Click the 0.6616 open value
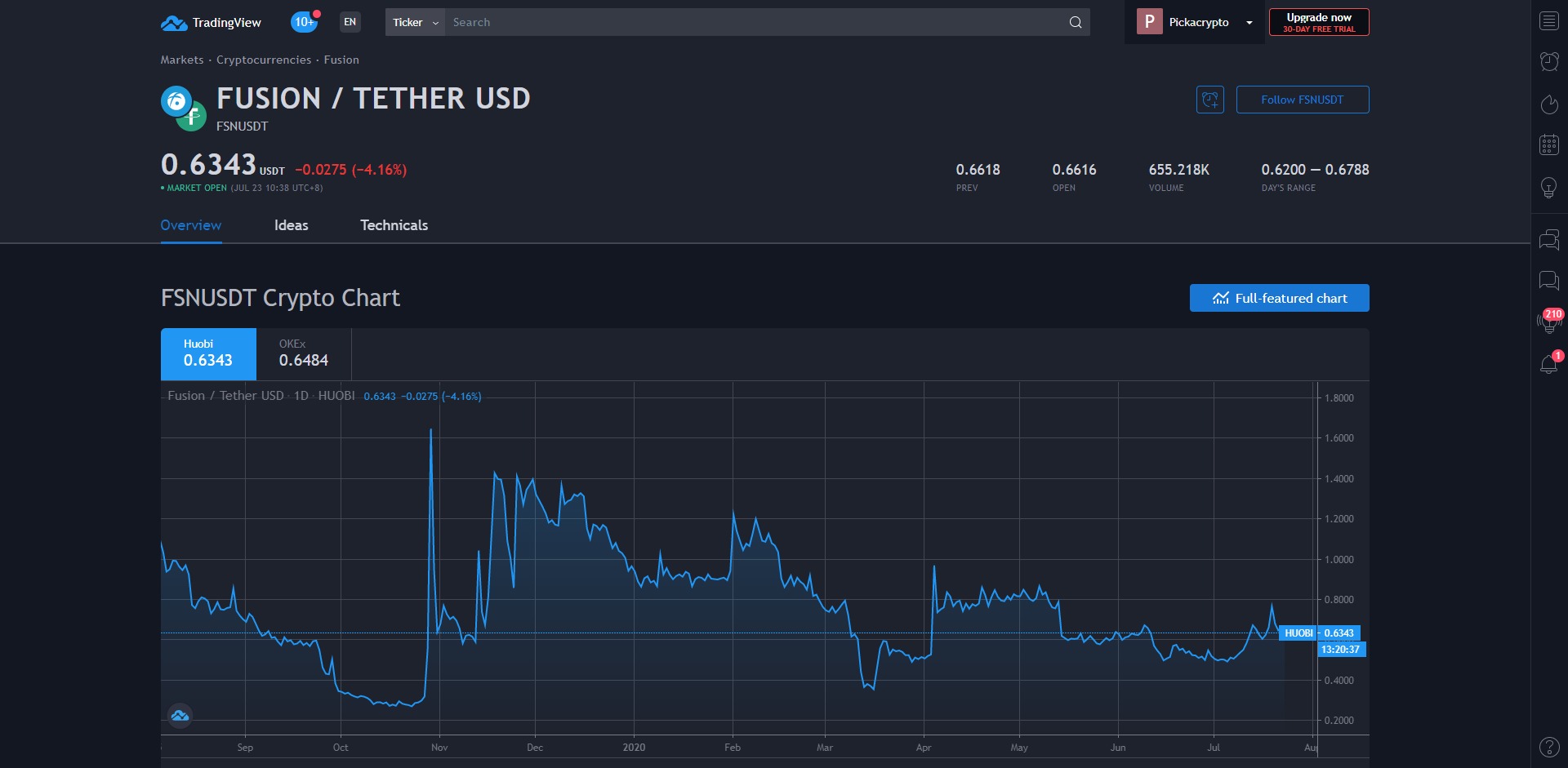The image size is (1568, 768). [1074, 170]
